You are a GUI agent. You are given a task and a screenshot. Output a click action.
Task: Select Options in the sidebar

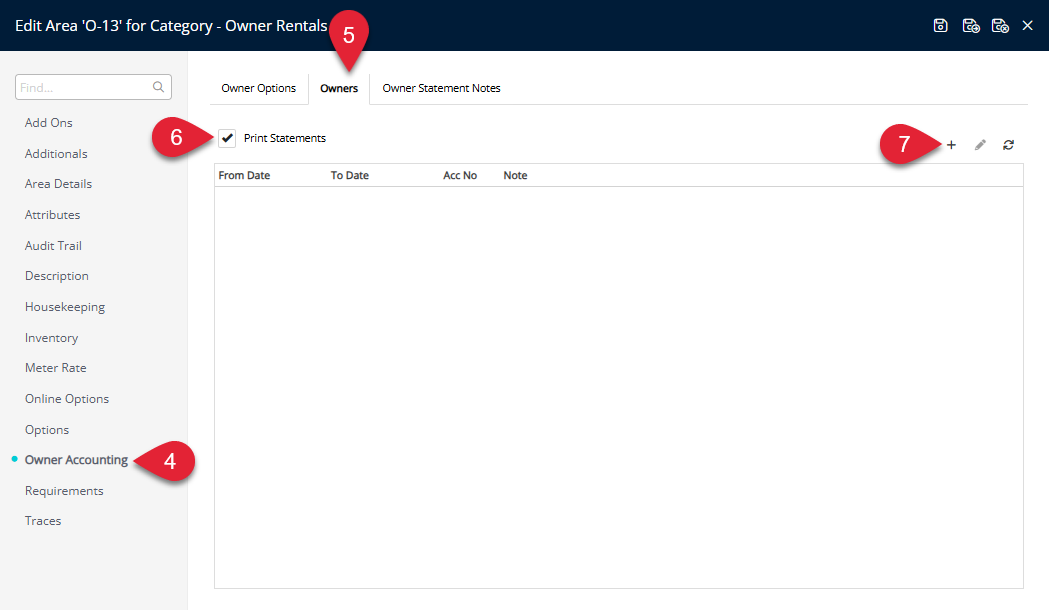point(47,429)
